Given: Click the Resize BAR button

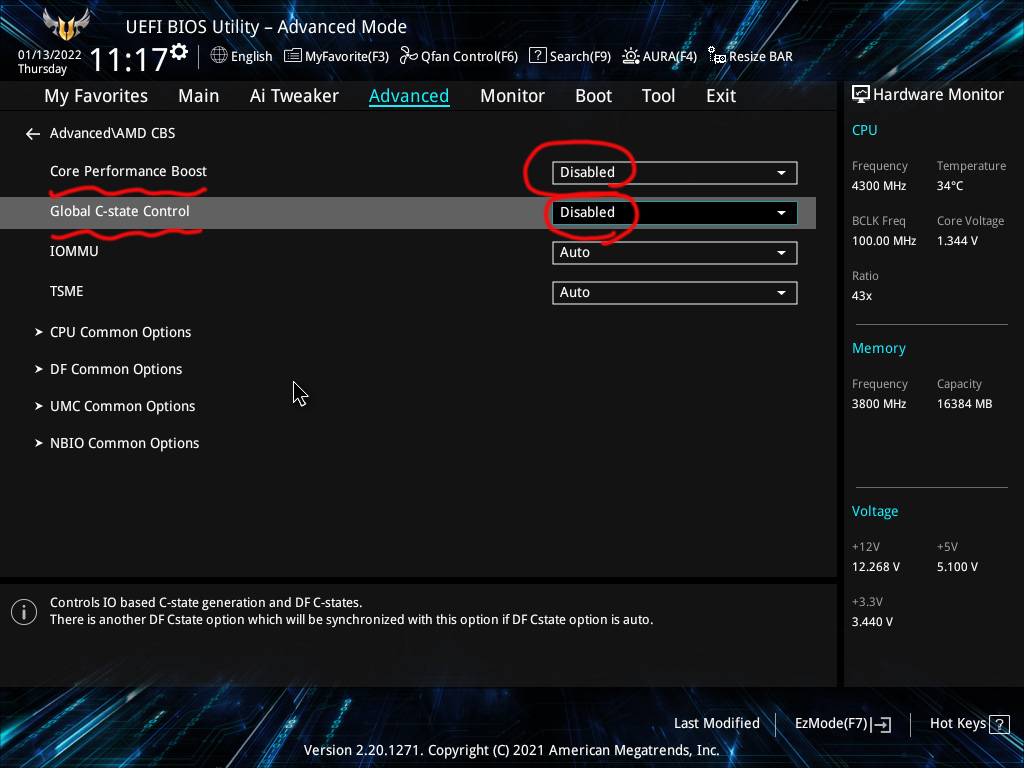Looking at the screenshot, I should [750, 56].
